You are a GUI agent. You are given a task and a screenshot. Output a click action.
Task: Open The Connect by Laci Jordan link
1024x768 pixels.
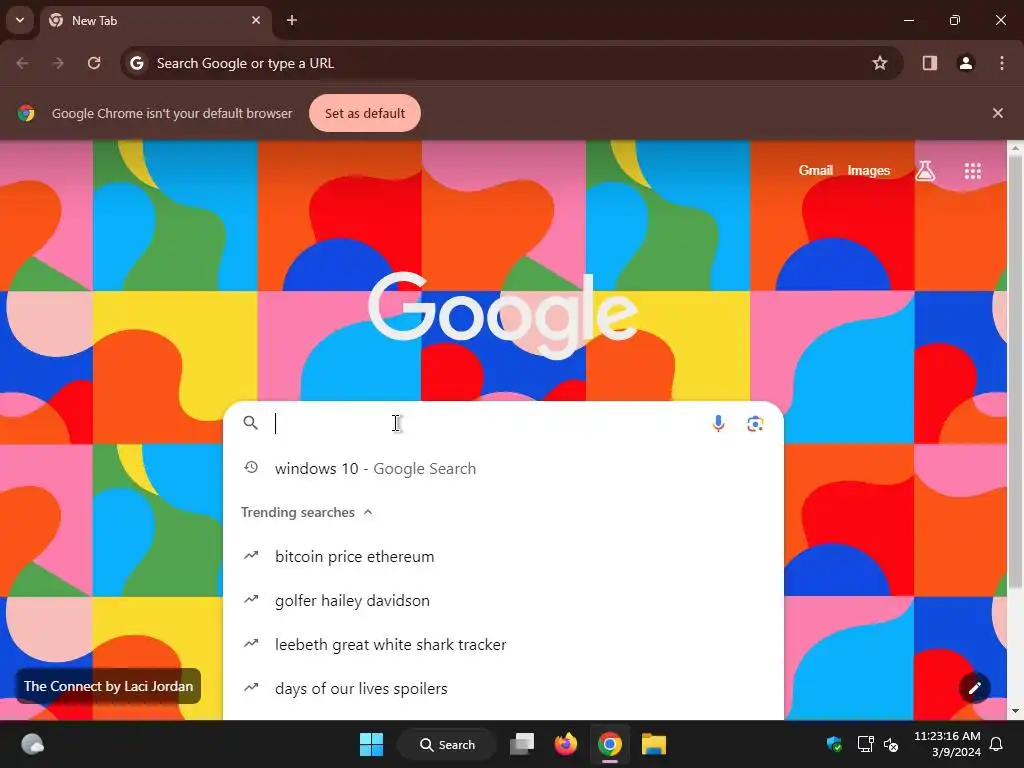(108, 686)
